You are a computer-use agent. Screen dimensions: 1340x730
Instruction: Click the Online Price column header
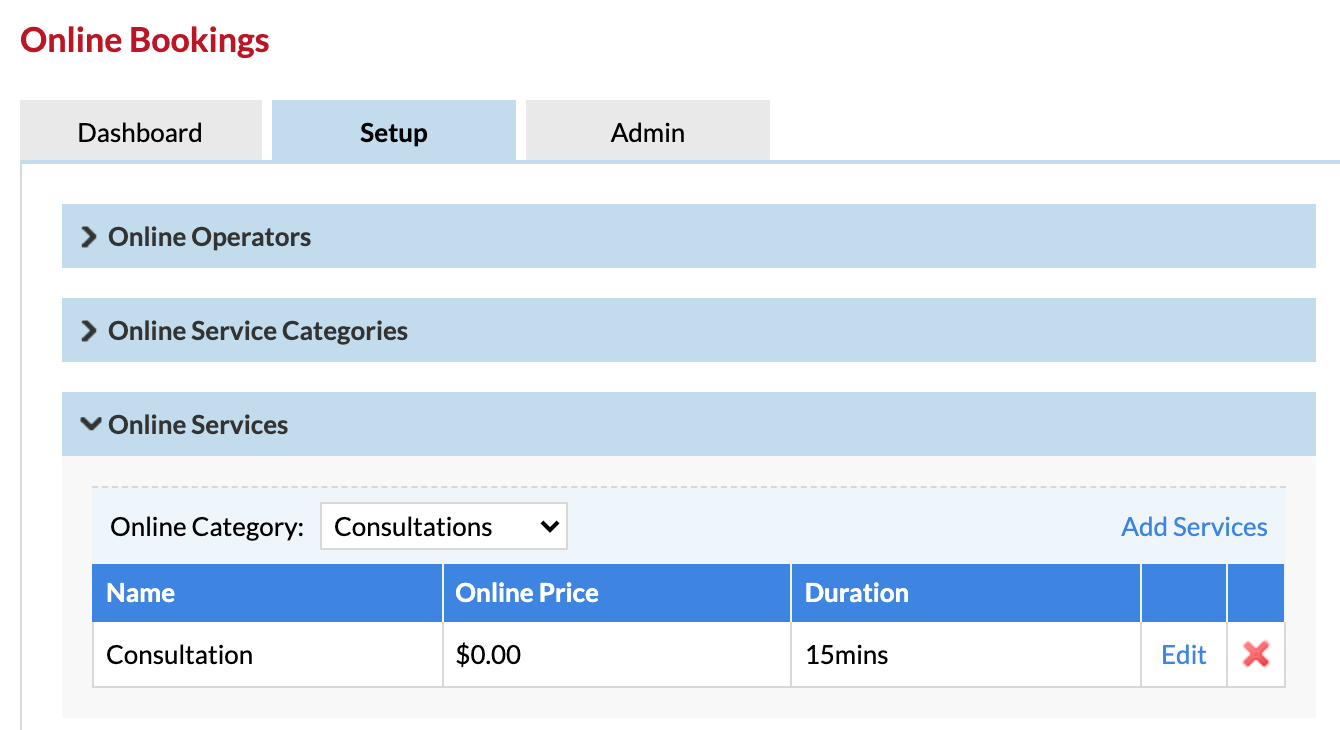527,593
